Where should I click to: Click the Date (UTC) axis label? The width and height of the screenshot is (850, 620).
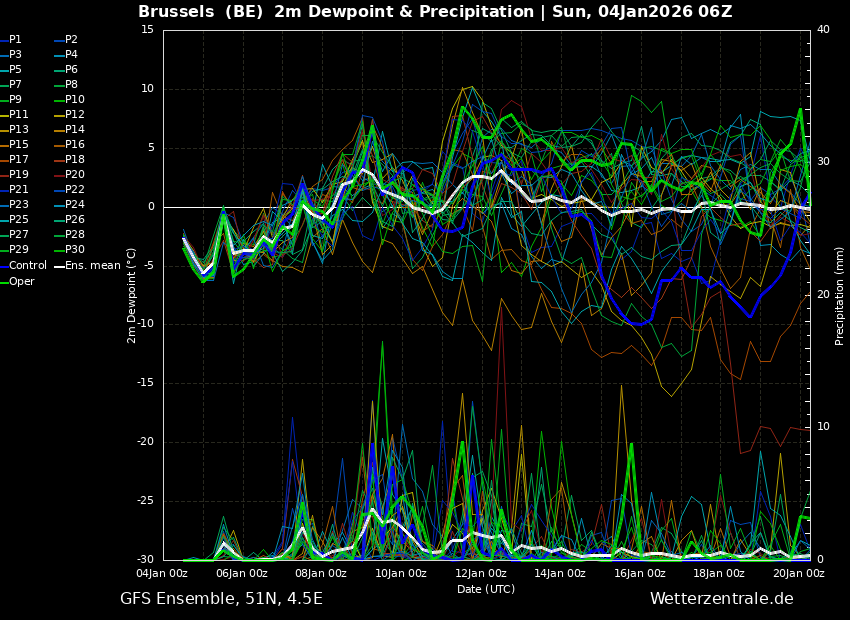tap(486, 589)
